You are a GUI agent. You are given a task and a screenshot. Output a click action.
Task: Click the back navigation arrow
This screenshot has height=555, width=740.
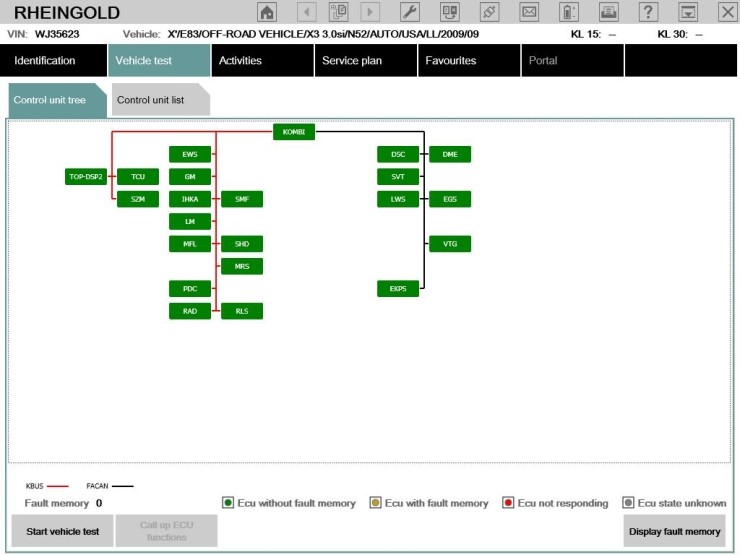point(307,12)
